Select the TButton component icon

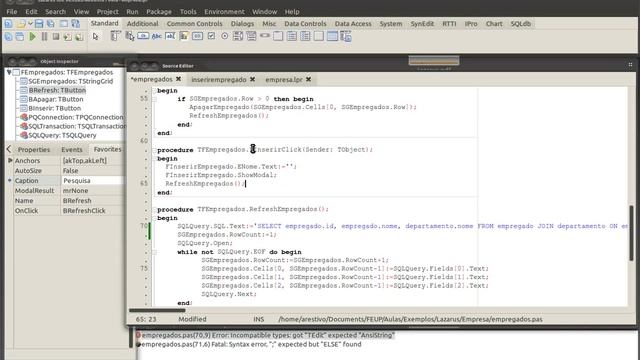[x=143, y=36]
